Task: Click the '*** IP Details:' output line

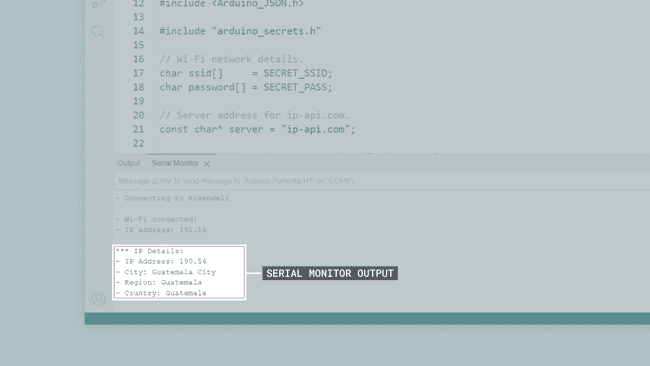Action: [x=149, y=251]
